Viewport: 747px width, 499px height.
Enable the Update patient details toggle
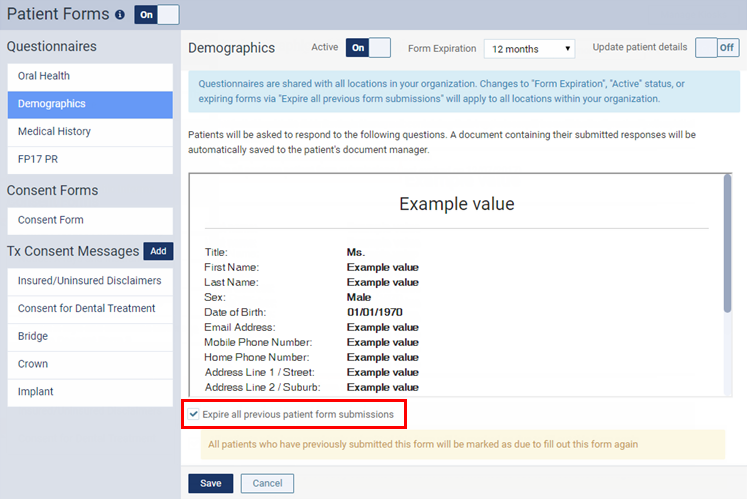click(716, 48)
